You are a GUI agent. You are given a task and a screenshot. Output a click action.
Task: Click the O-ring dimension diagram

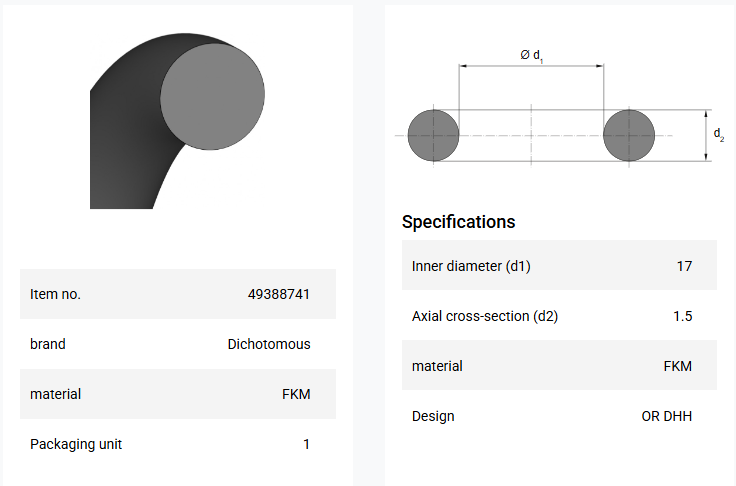[560, 107]
